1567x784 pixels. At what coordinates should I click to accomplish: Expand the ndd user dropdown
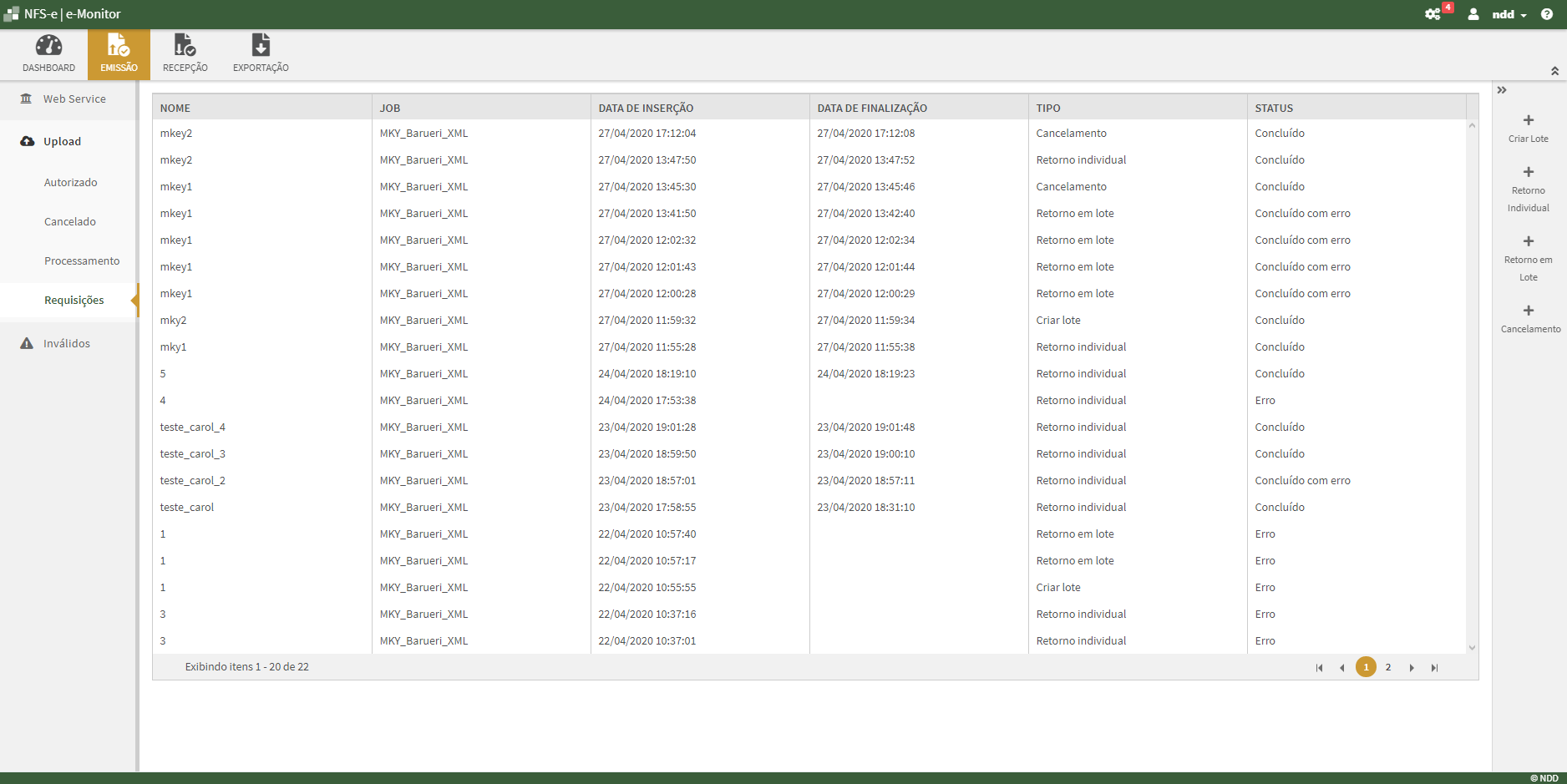(1506, 14)
